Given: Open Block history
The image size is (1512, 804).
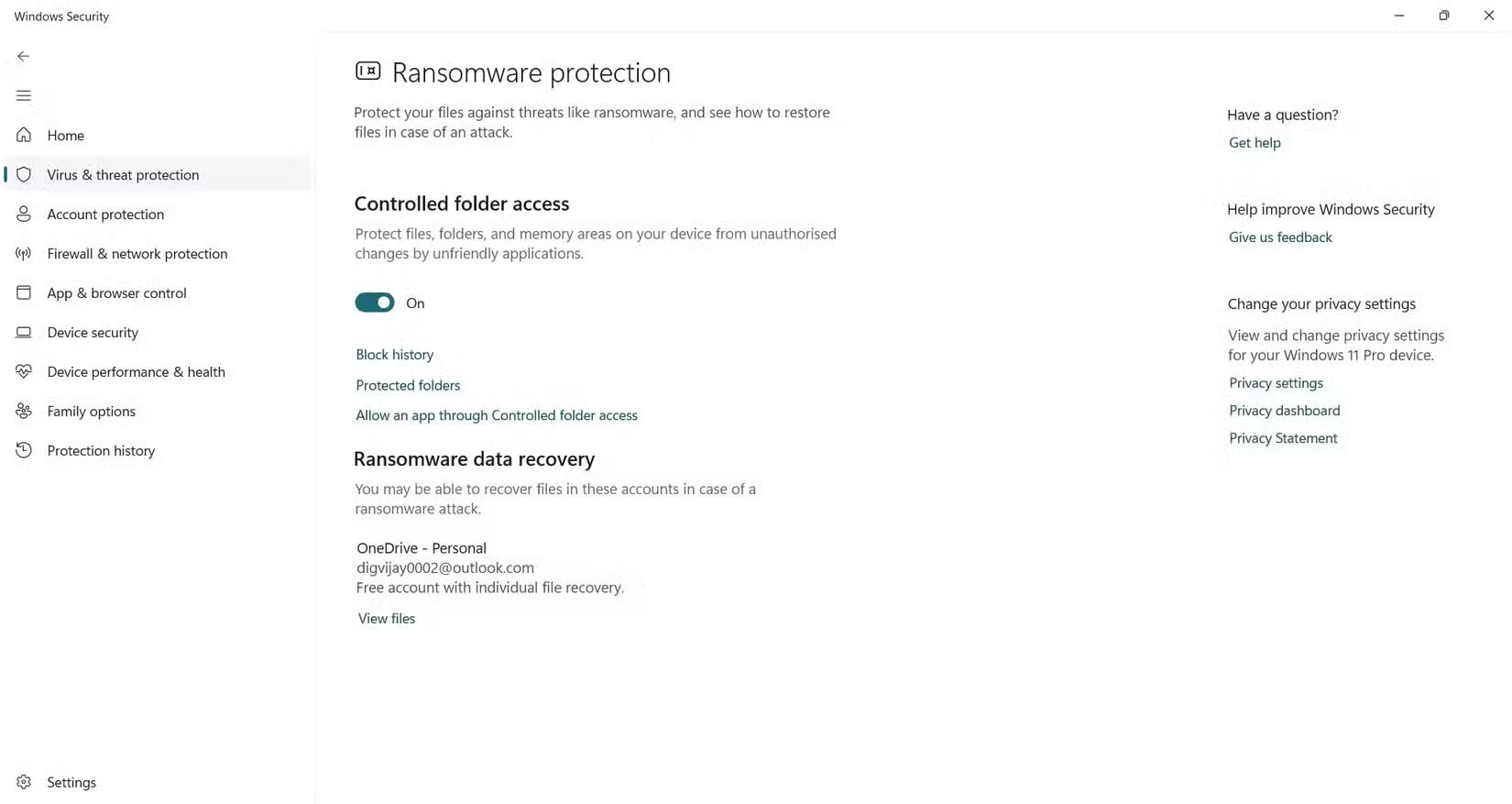Looking at the screenshot, I should (394, 354).
